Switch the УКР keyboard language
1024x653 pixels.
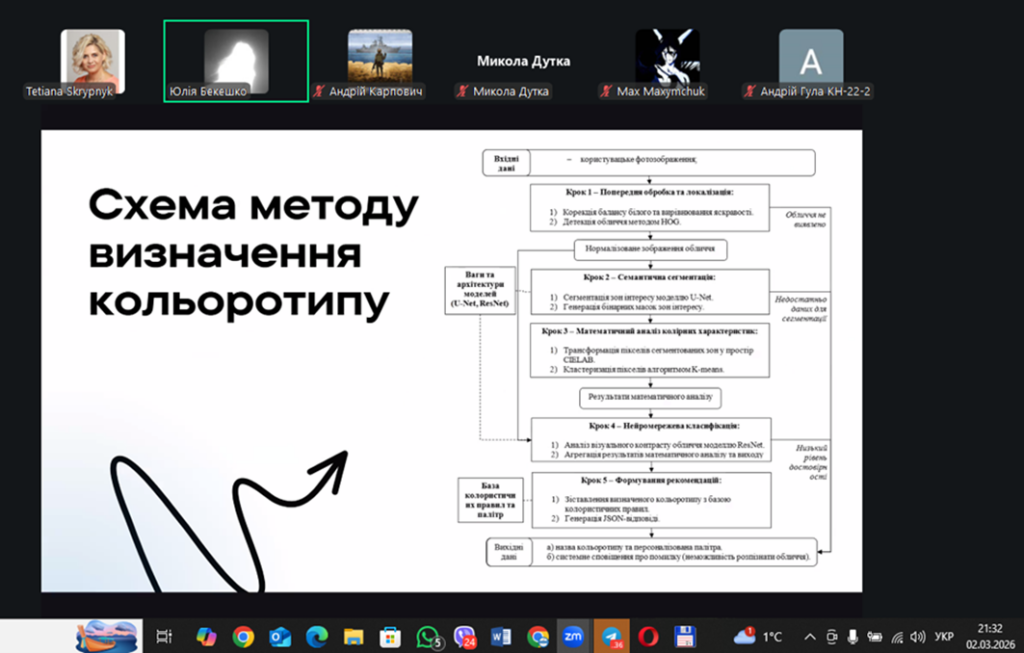(x=943, y=636)
